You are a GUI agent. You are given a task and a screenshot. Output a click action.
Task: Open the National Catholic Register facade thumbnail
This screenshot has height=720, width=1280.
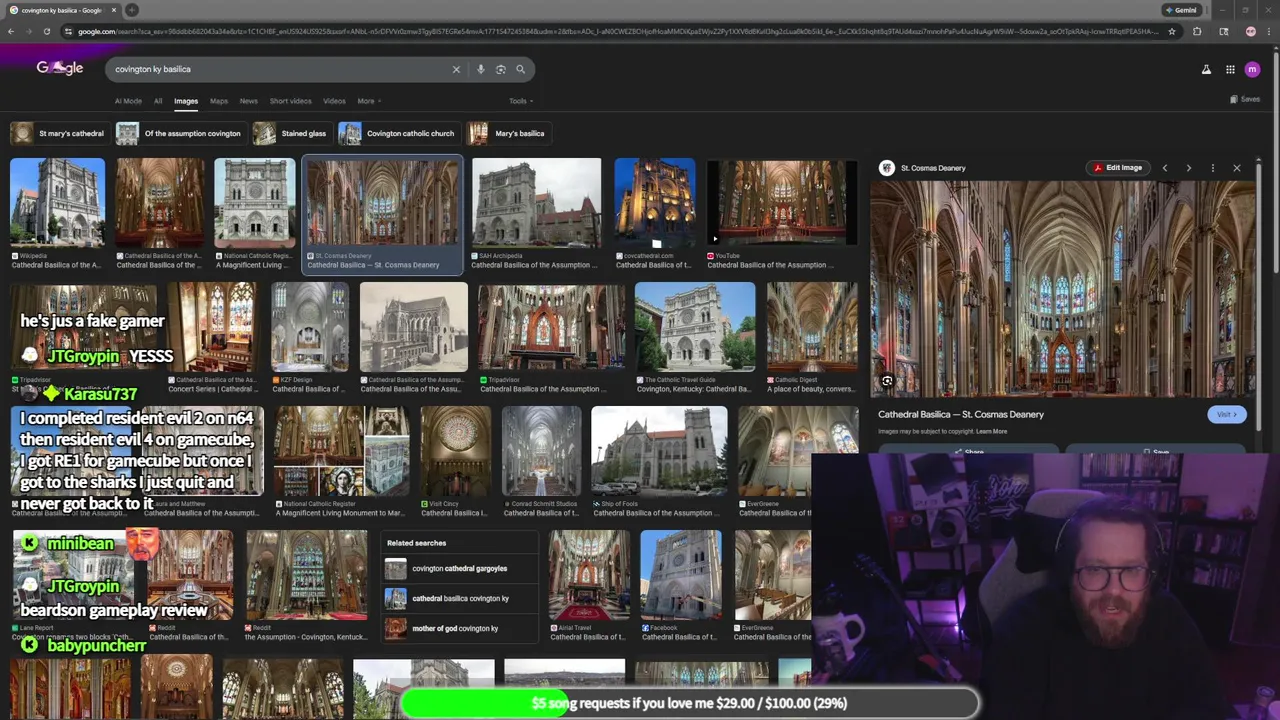(x=255, y=203)
